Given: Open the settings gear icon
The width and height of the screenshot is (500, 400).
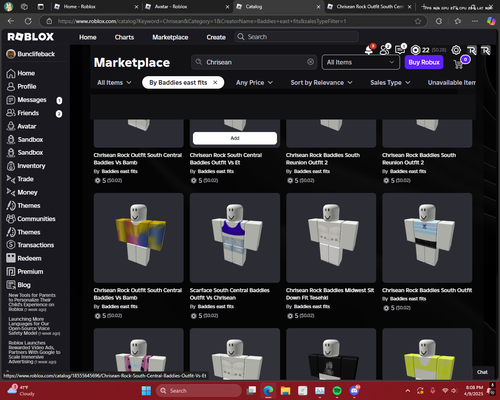Looking at the screenshot, I should 456,50.
